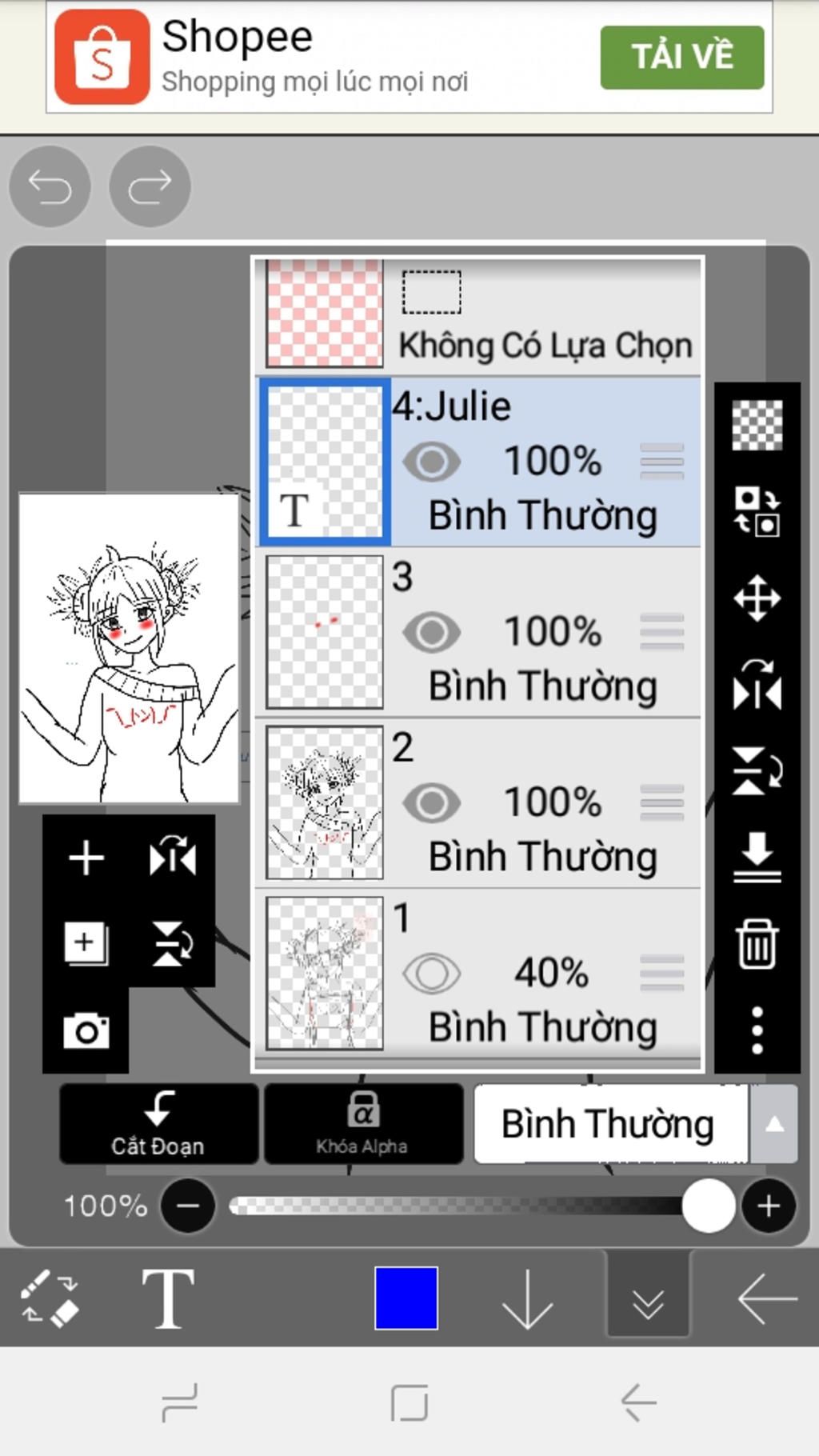Tap the TẢI VỀ button on the Shopee ad

682,57
